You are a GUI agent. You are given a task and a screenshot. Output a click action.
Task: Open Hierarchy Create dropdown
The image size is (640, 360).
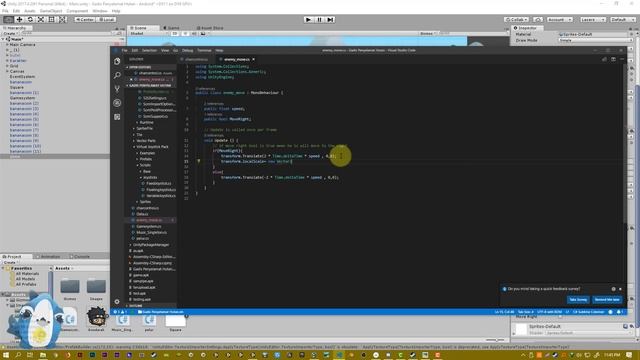pos(10,33)
